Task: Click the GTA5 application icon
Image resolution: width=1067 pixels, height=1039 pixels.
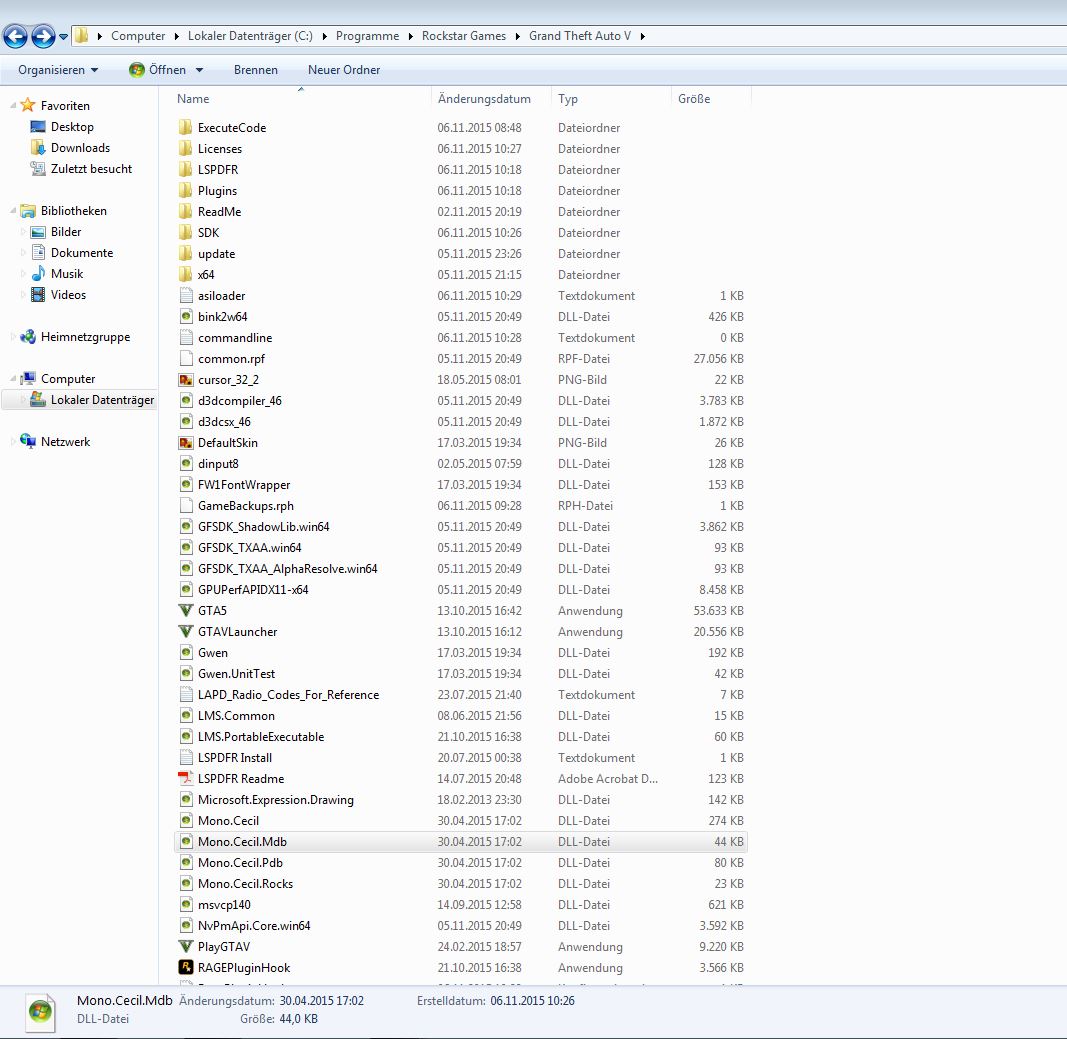Action: 186,610
